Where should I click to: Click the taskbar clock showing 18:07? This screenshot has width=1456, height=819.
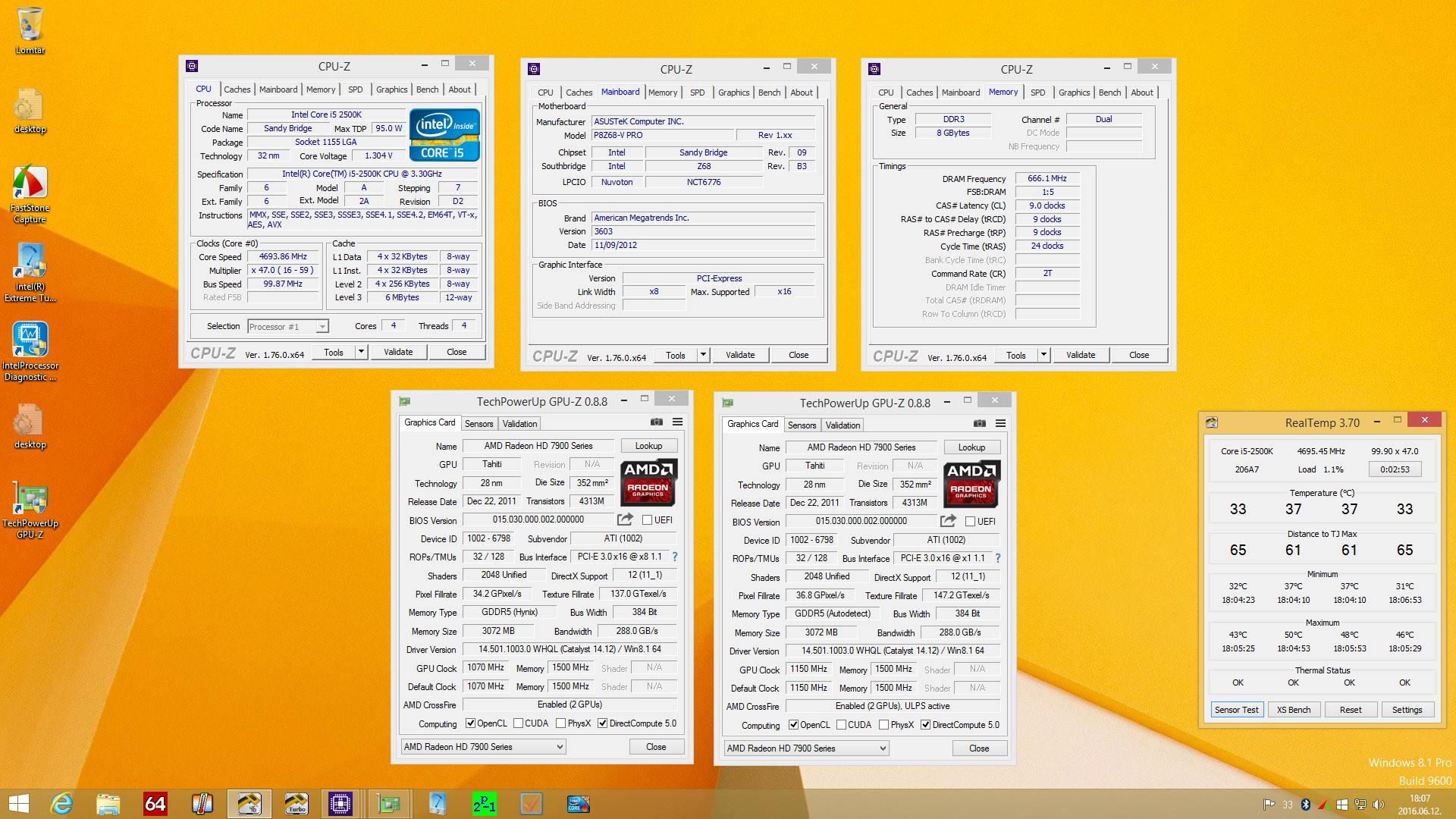tap(1420, 805)
